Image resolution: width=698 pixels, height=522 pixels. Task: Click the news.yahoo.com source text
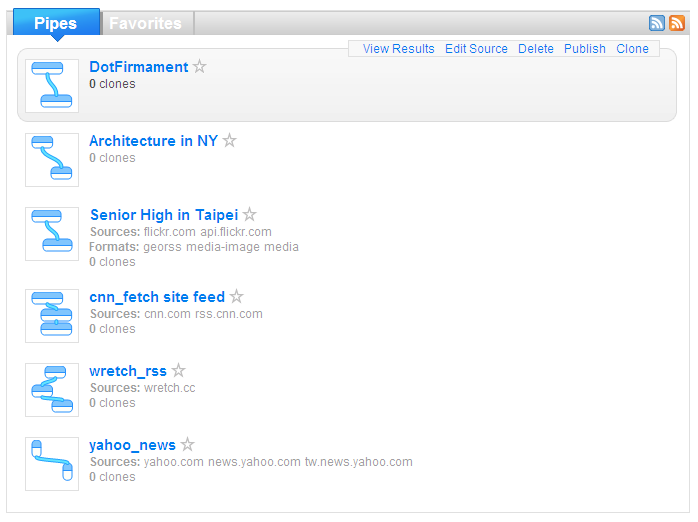pyautogui.click(x=254, y=462)
